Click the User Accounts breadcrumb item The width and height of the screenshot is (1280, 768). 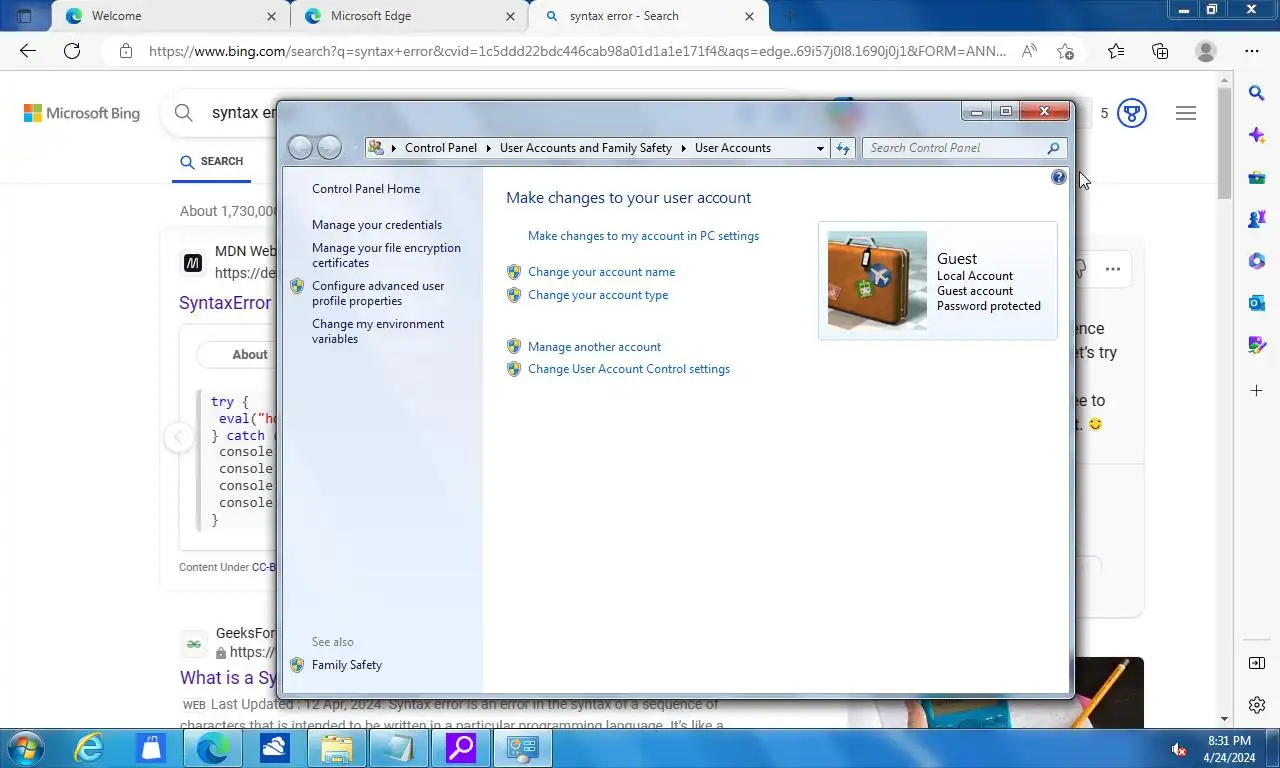[733, 148]
